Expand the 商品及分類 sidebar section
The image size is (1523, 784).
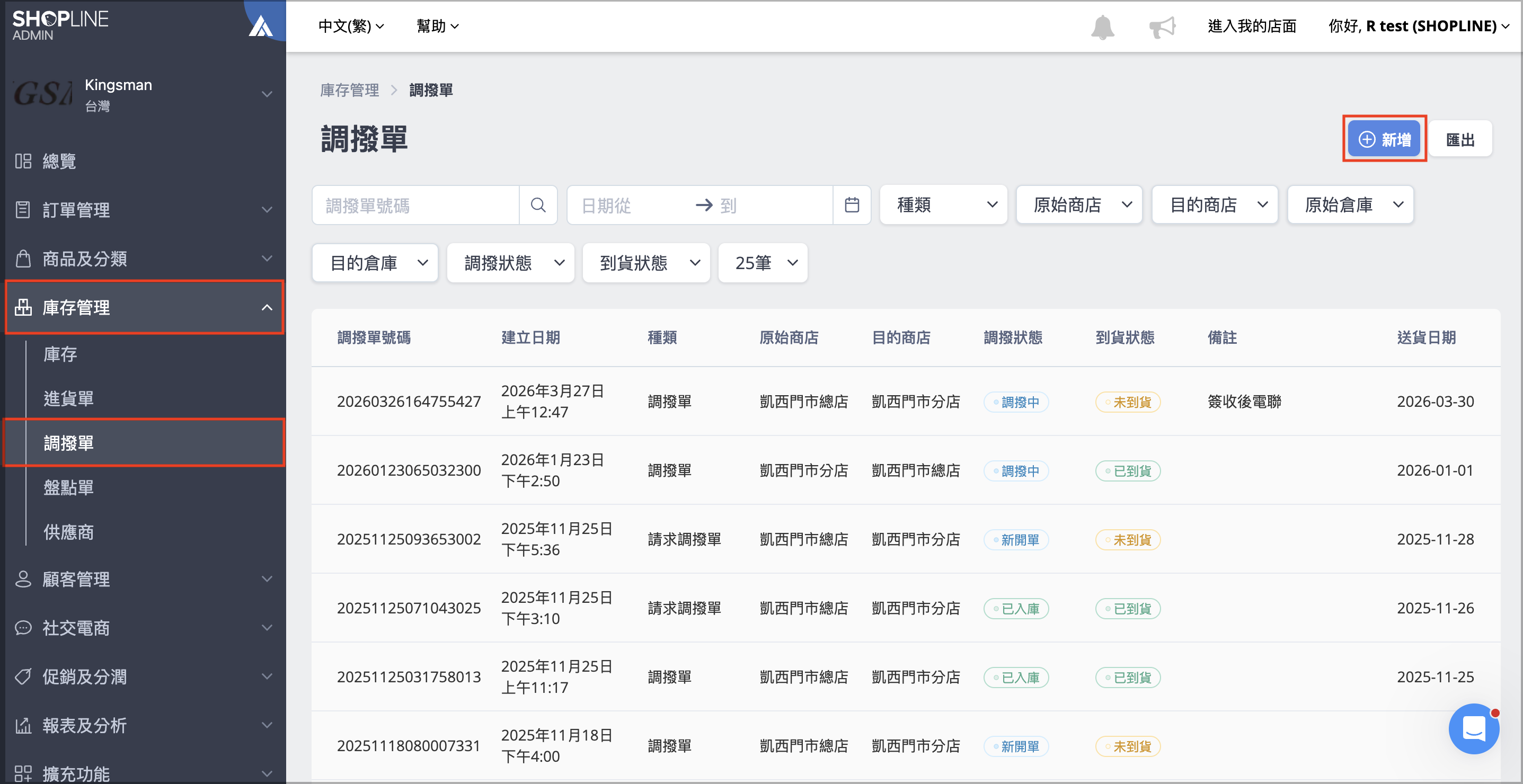point(267,258)
